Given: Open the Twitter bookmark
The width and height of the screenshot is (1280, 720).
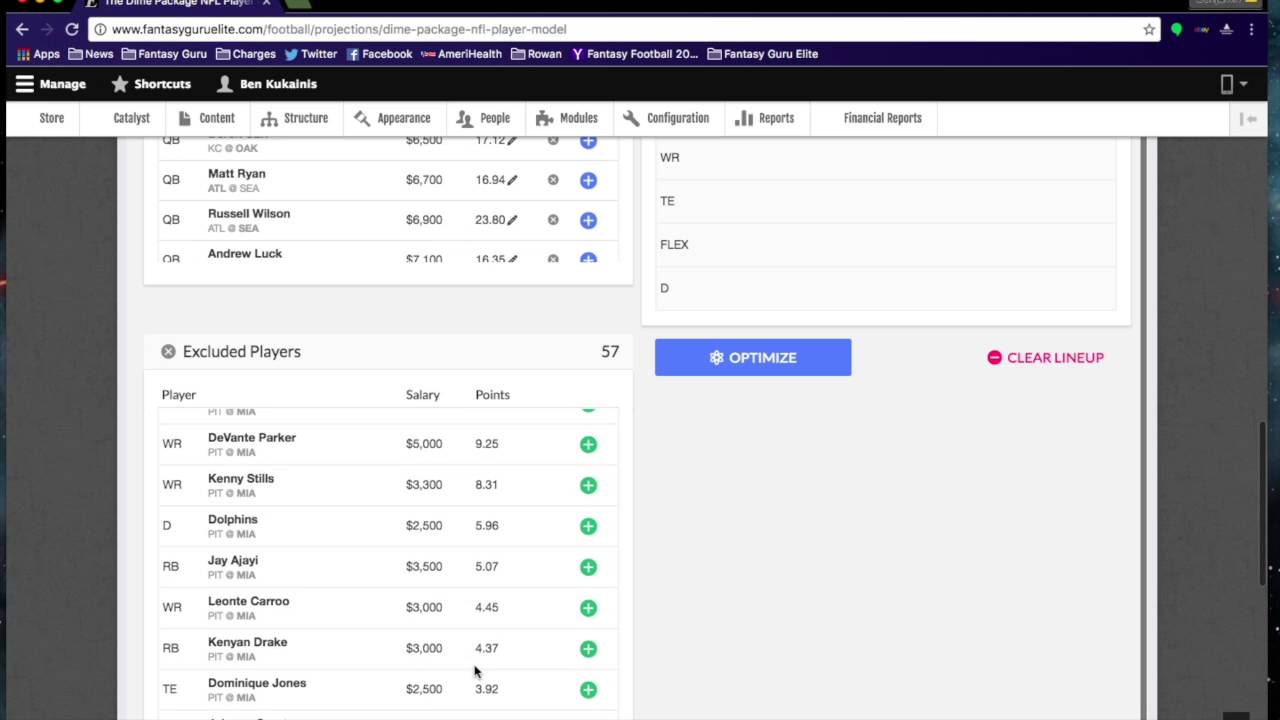Looking at the screenshot, I should pyautogui.click(x=311, y=54).
